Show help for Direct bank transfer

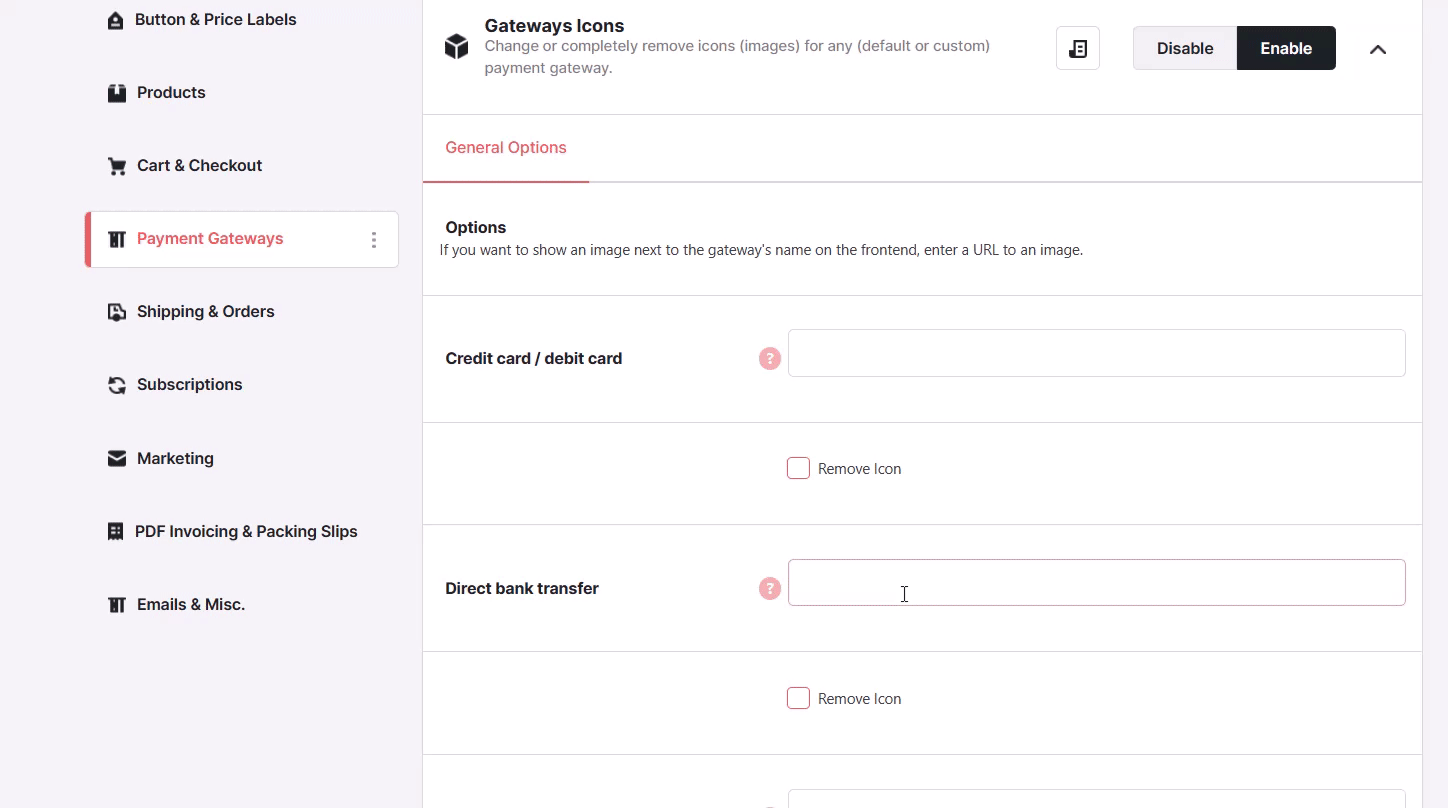coord(770,588)
